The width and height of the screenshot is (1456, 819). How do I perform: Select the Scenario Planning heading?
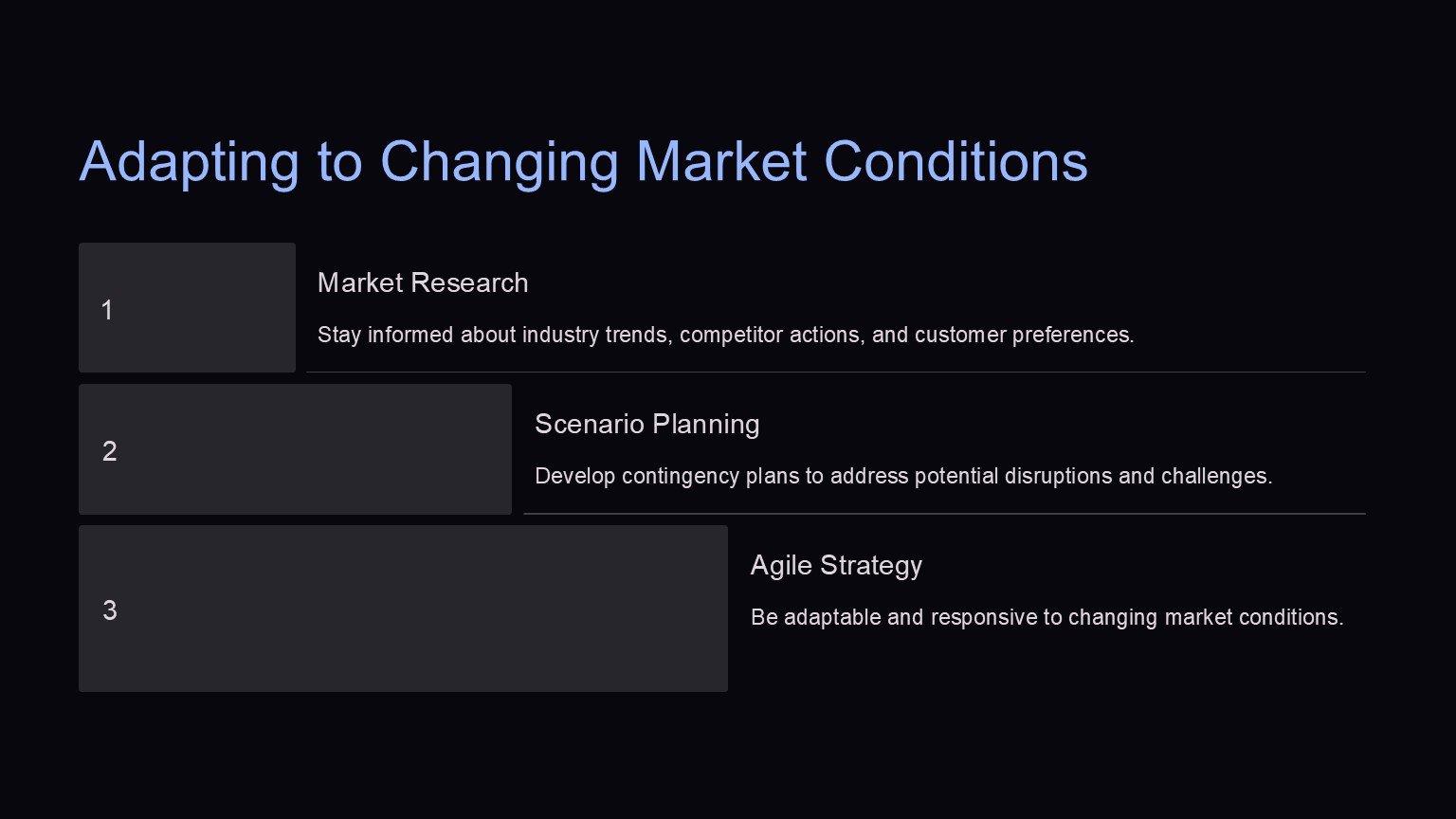pos(646,424)
